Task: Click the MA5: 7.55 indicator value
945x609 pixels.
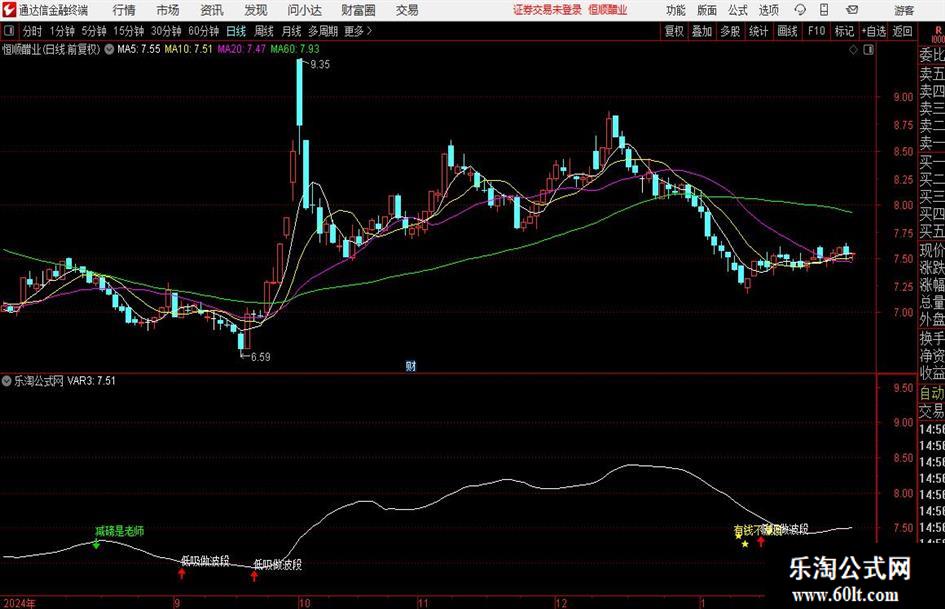Action: pyautogui.click(x=139, y=49)
